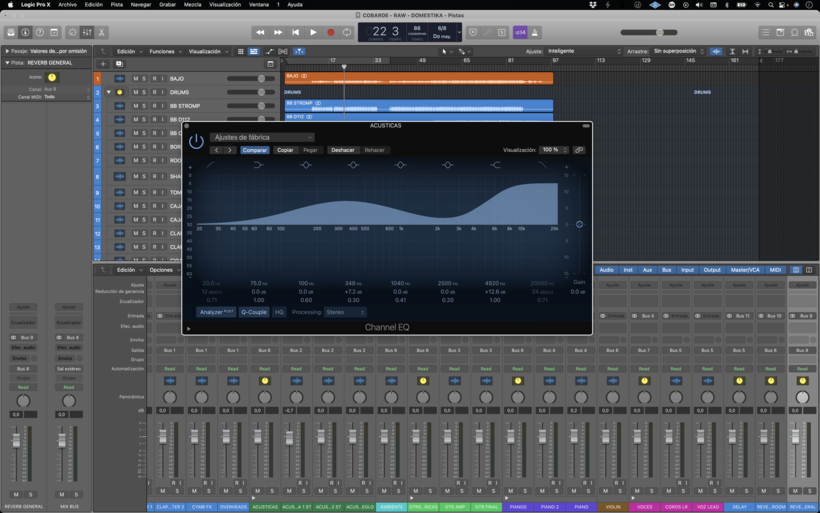
Task: Go to previous preset with left arrow
Action: [217, 150]
